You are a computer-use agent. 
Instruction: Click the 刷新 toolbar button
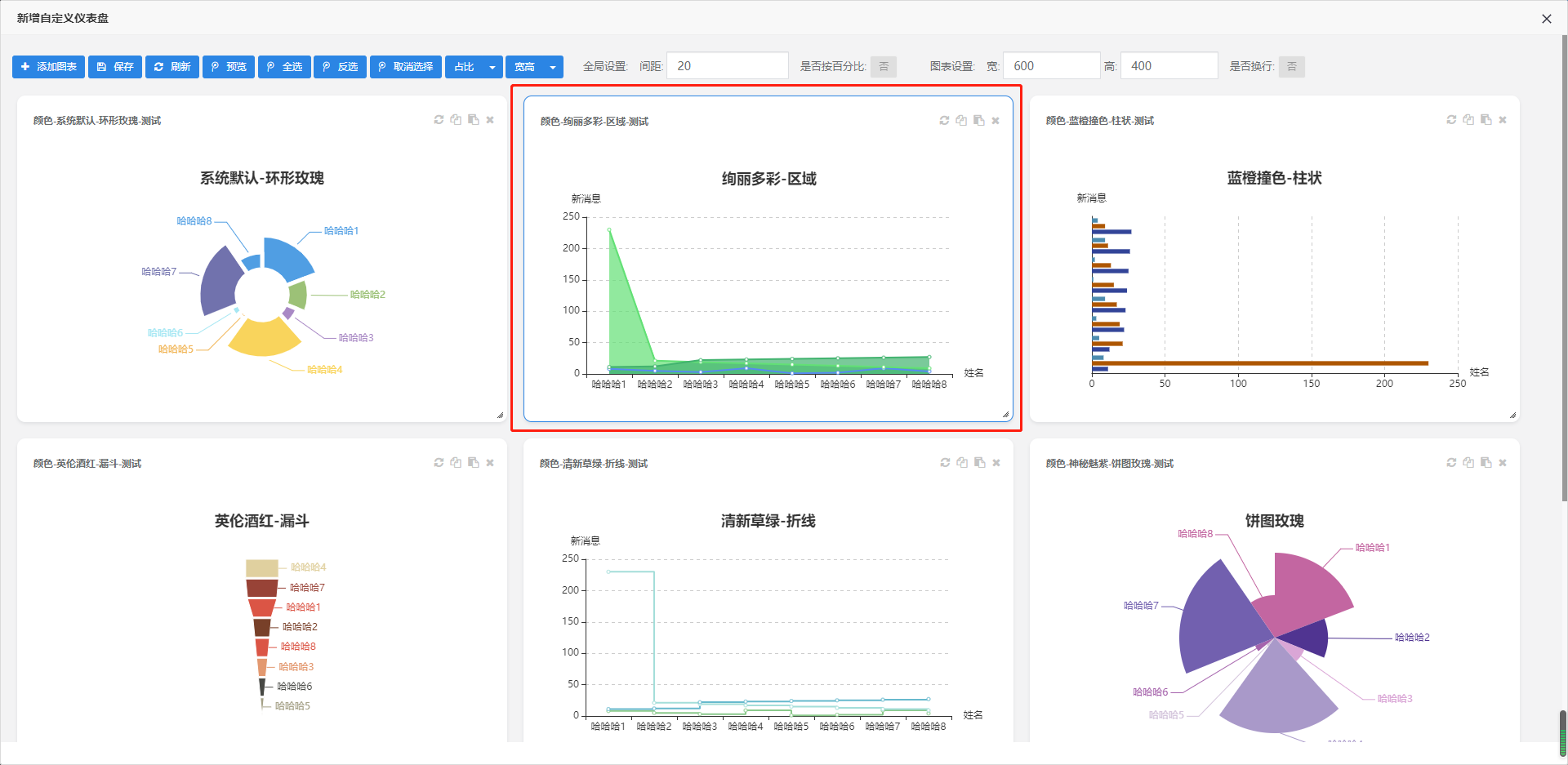172,67
